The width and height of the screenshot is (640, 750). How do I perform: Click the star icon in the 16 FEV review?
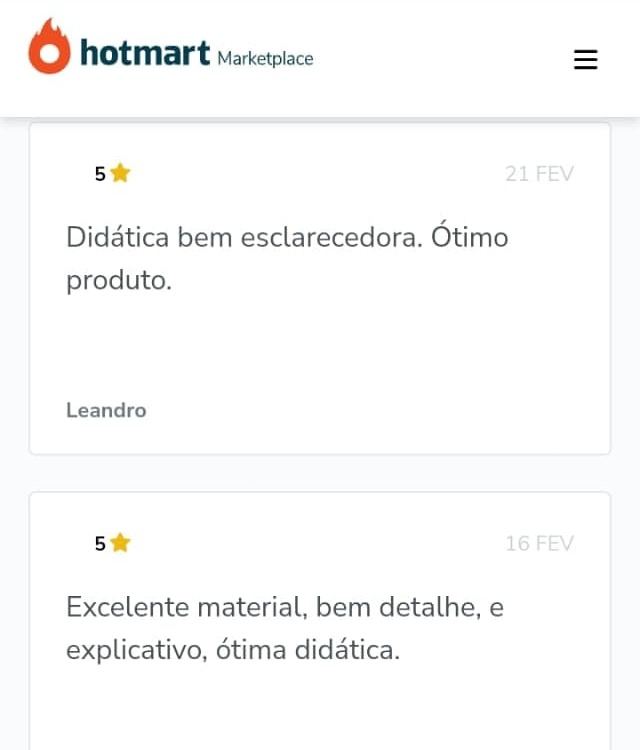[x=120, y=543]
